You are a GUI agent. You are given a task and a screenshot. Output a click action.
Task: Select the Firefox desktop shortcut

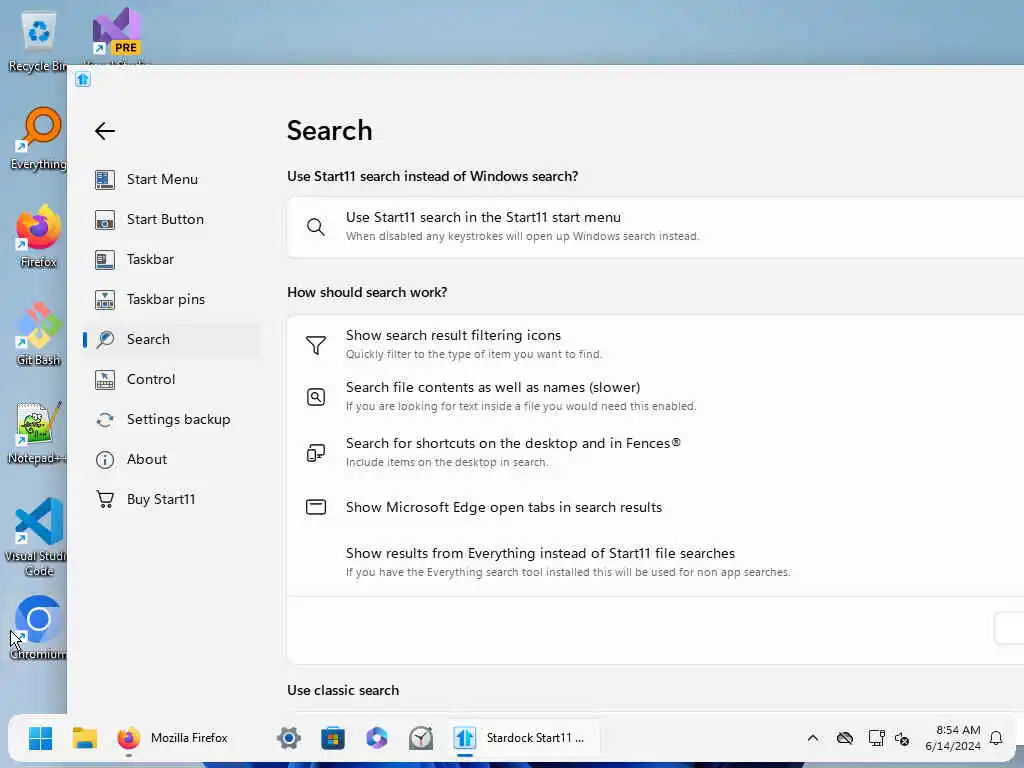[x=38, y=236]
